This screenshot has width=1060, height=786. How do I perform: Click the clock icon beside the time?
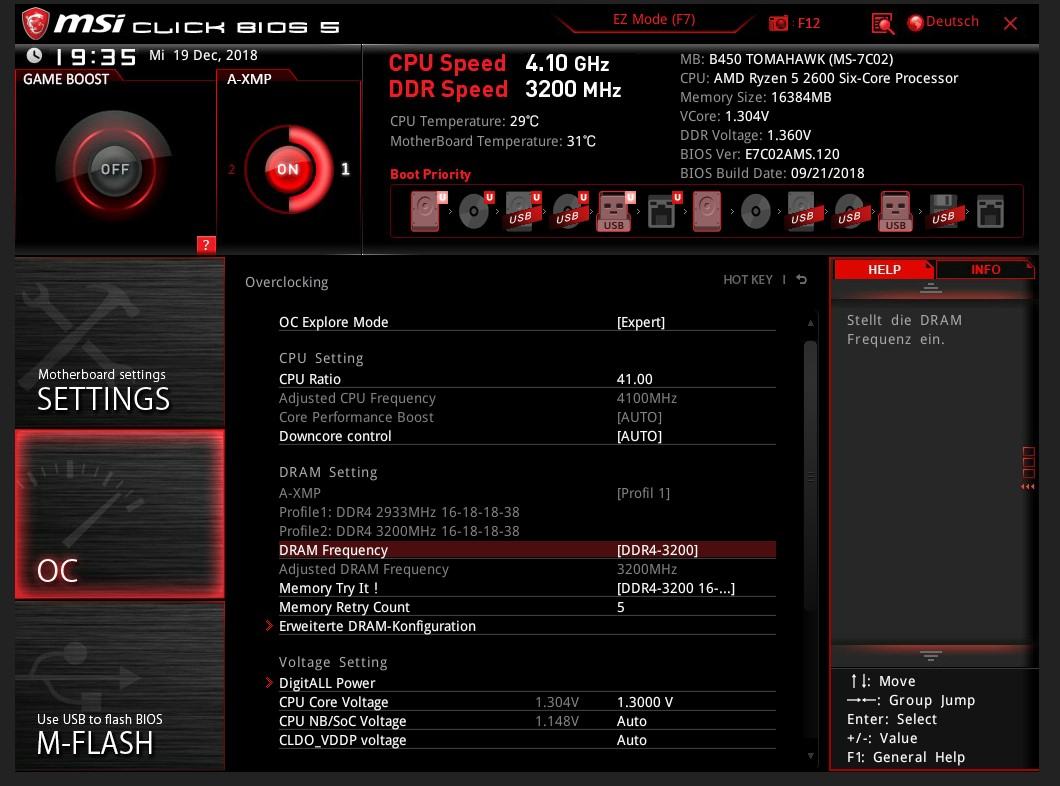34,55
